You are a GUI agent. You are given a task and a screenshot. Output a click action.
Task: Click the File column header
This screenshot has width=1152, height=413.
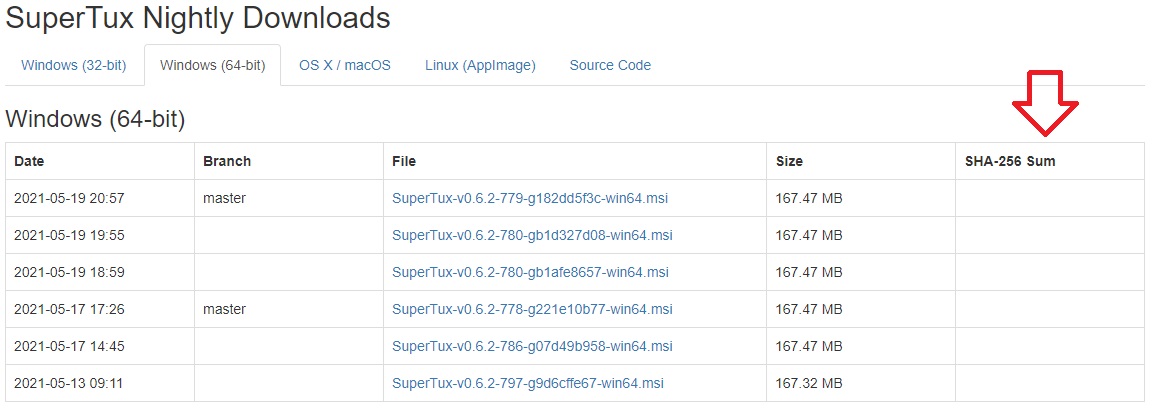[x=404, y=161]
